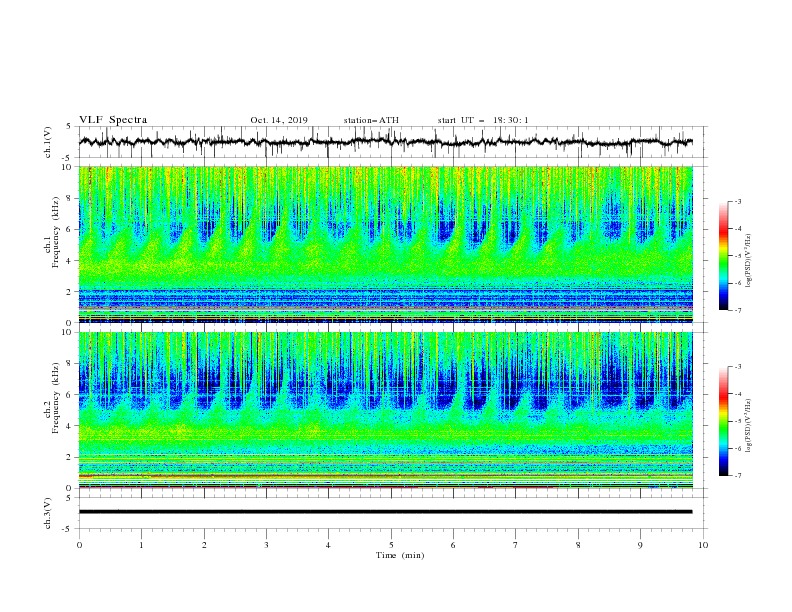Click the "station=ATH" header label
The width and height of the screenshot is (792, 612).
click(371, 120)
